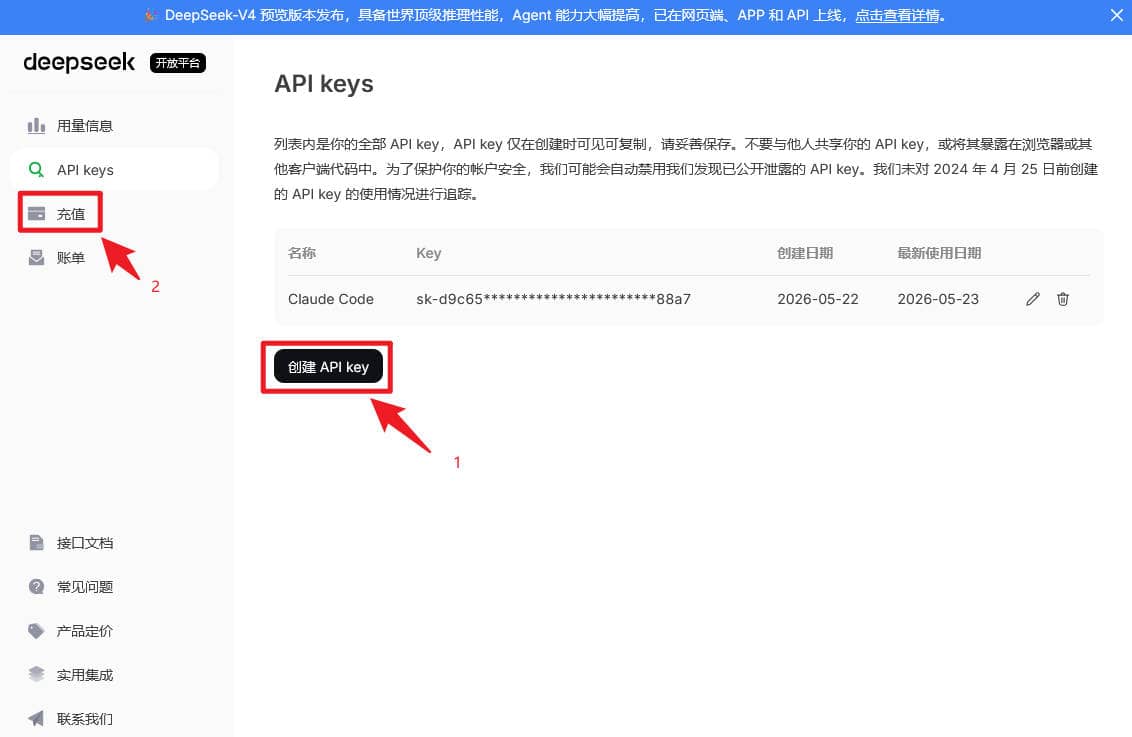Click the 开放平台 badge
This screenshot has width=1132, height=737.
click(178, 63)
